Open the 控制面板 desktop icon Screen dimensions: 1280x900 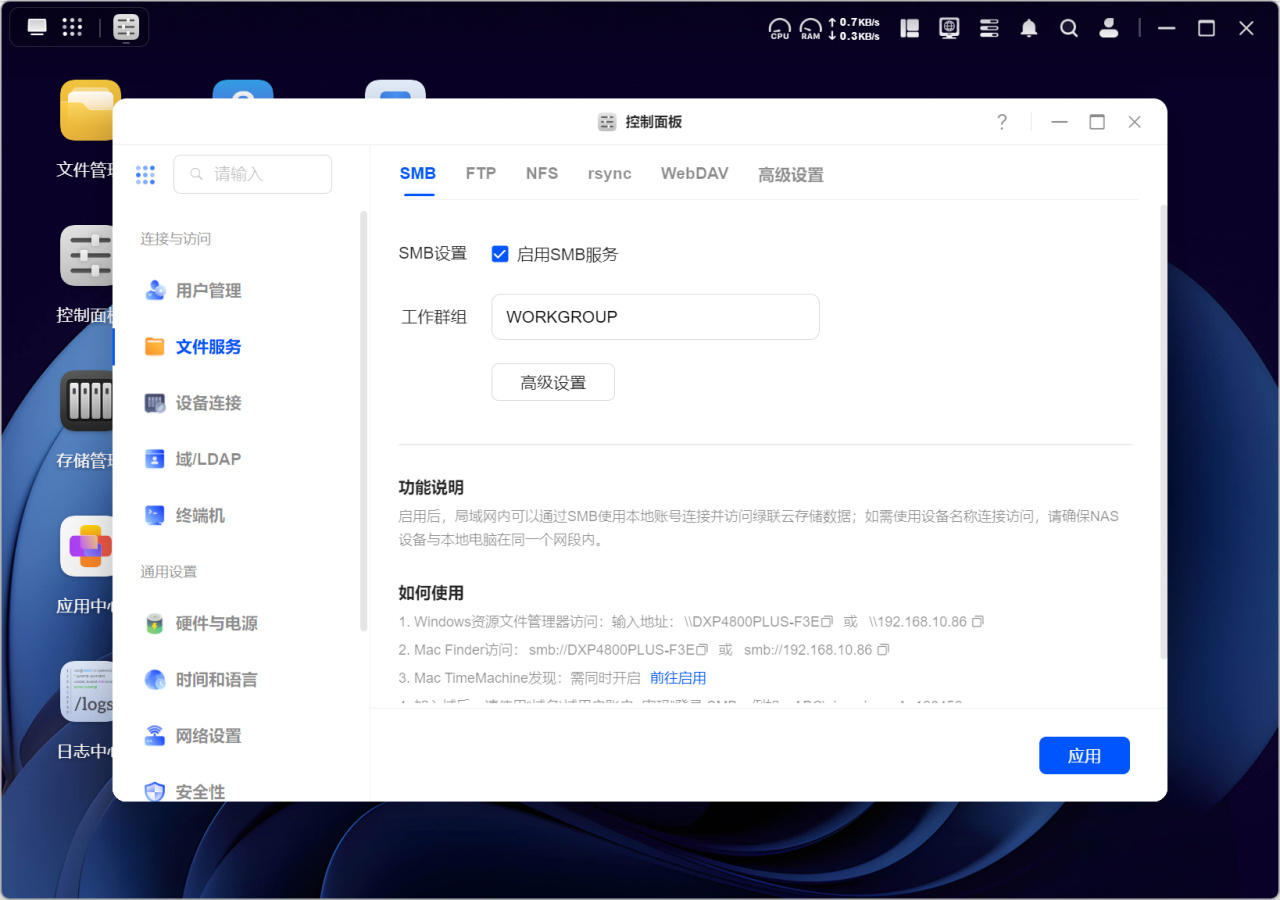coord(88,256)
